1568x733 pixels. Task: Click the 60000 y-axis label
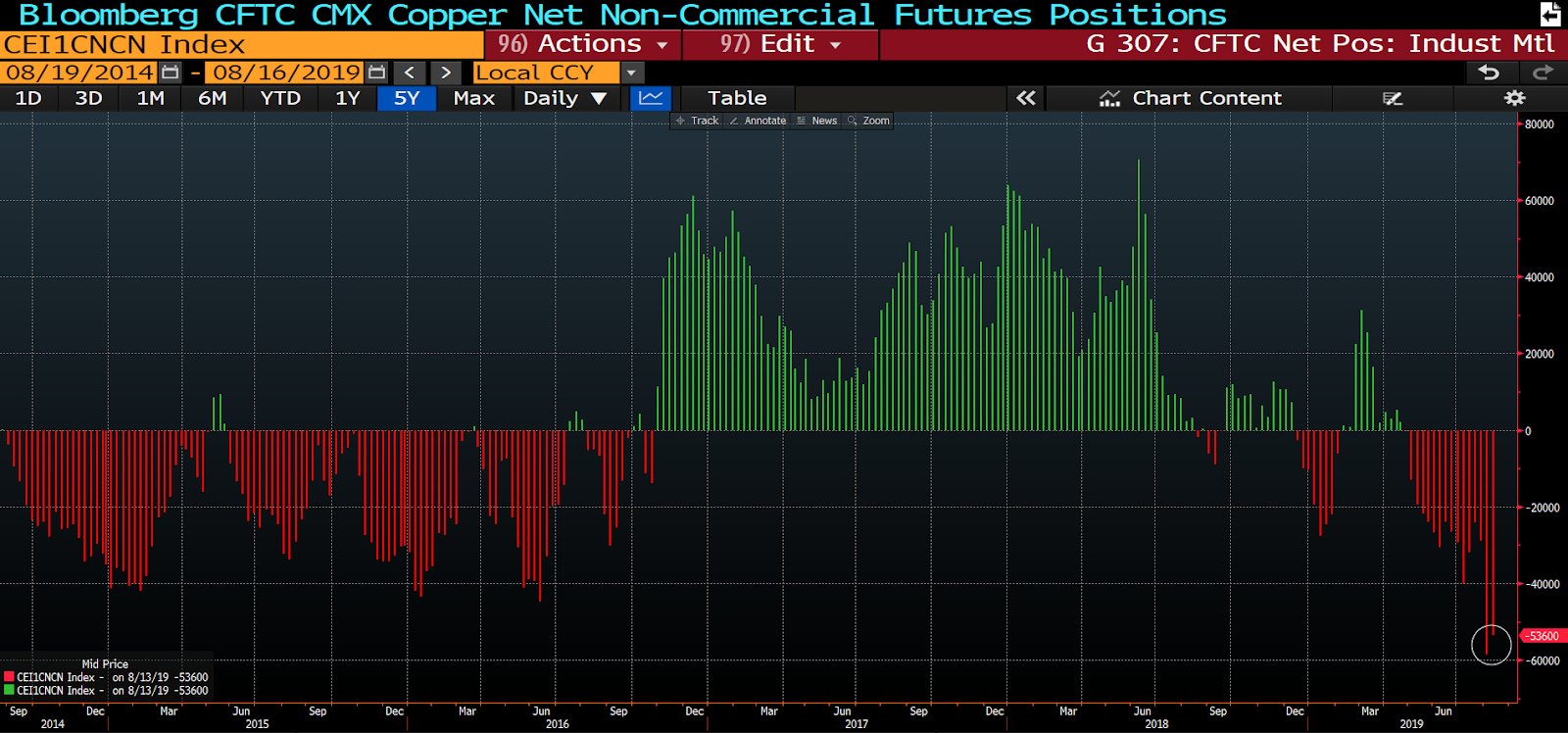click(1540, 201)
